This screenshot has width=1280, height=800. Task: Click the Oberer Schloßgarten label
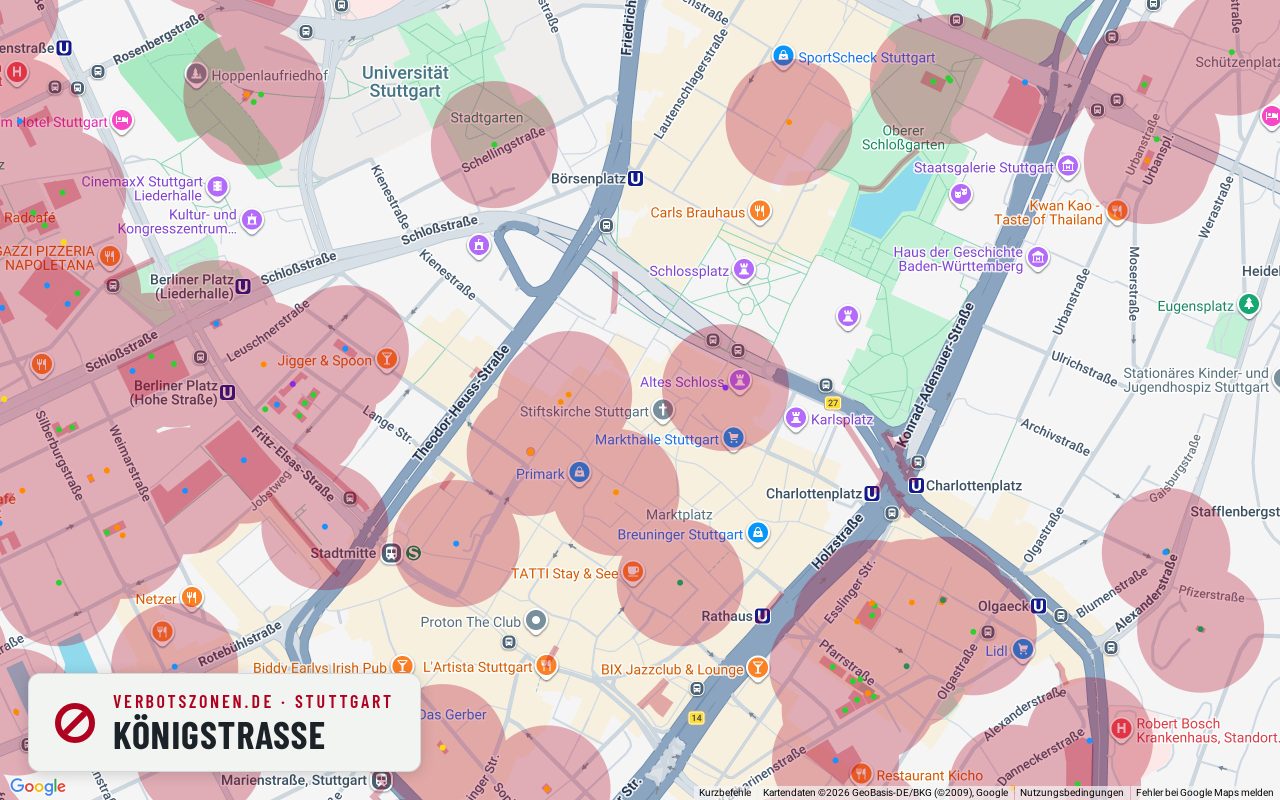[x=904, y=138]
